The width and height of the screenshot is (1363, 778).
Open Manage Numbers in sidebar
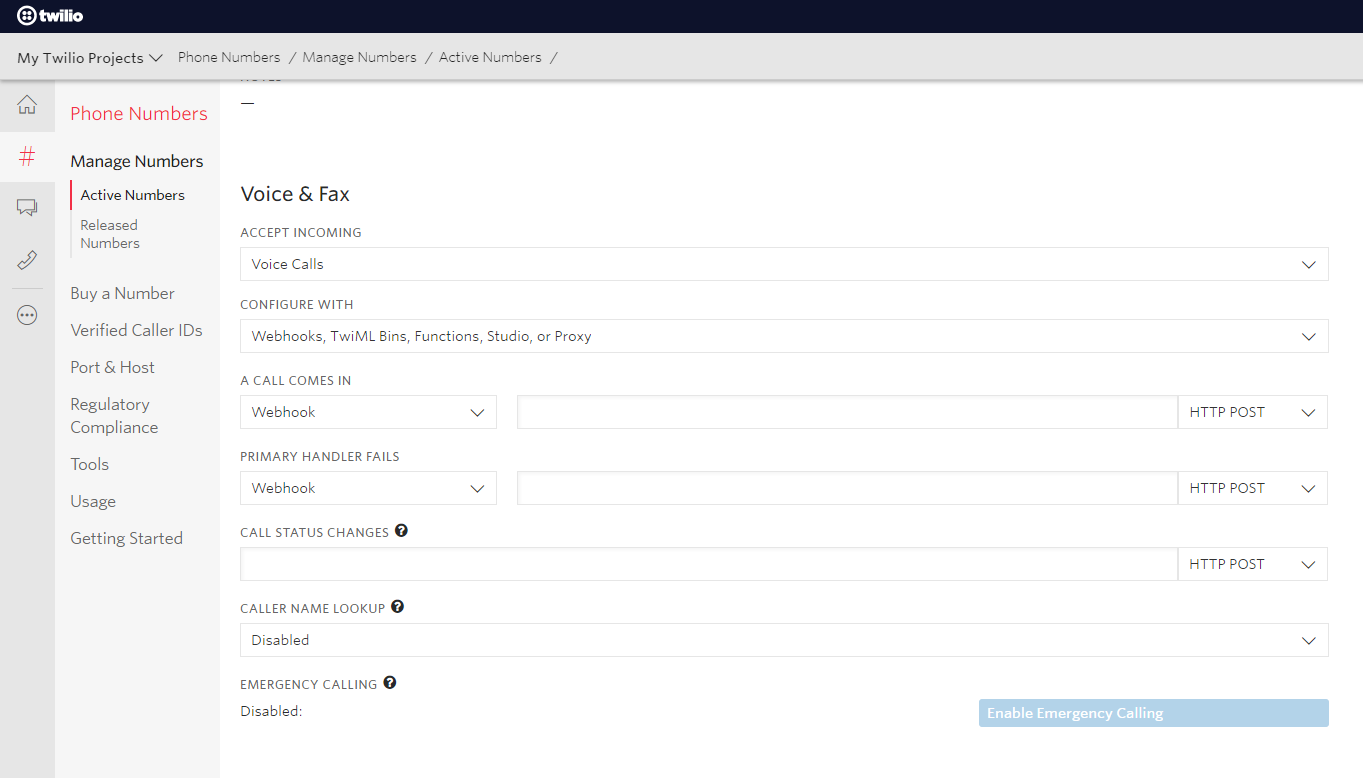click(x=137, y=161)
